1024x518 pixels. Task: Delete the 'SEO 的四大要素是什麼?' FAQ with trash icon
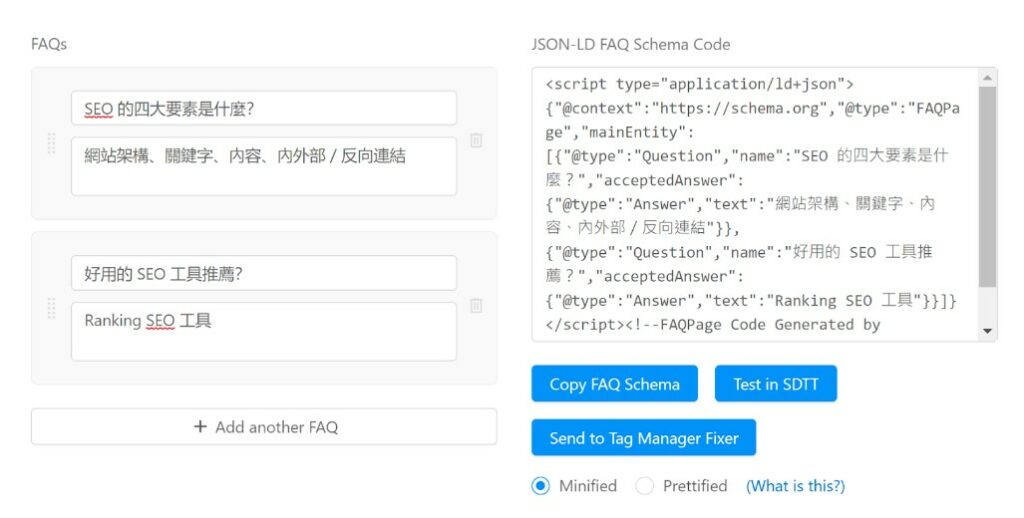point(476,141)
